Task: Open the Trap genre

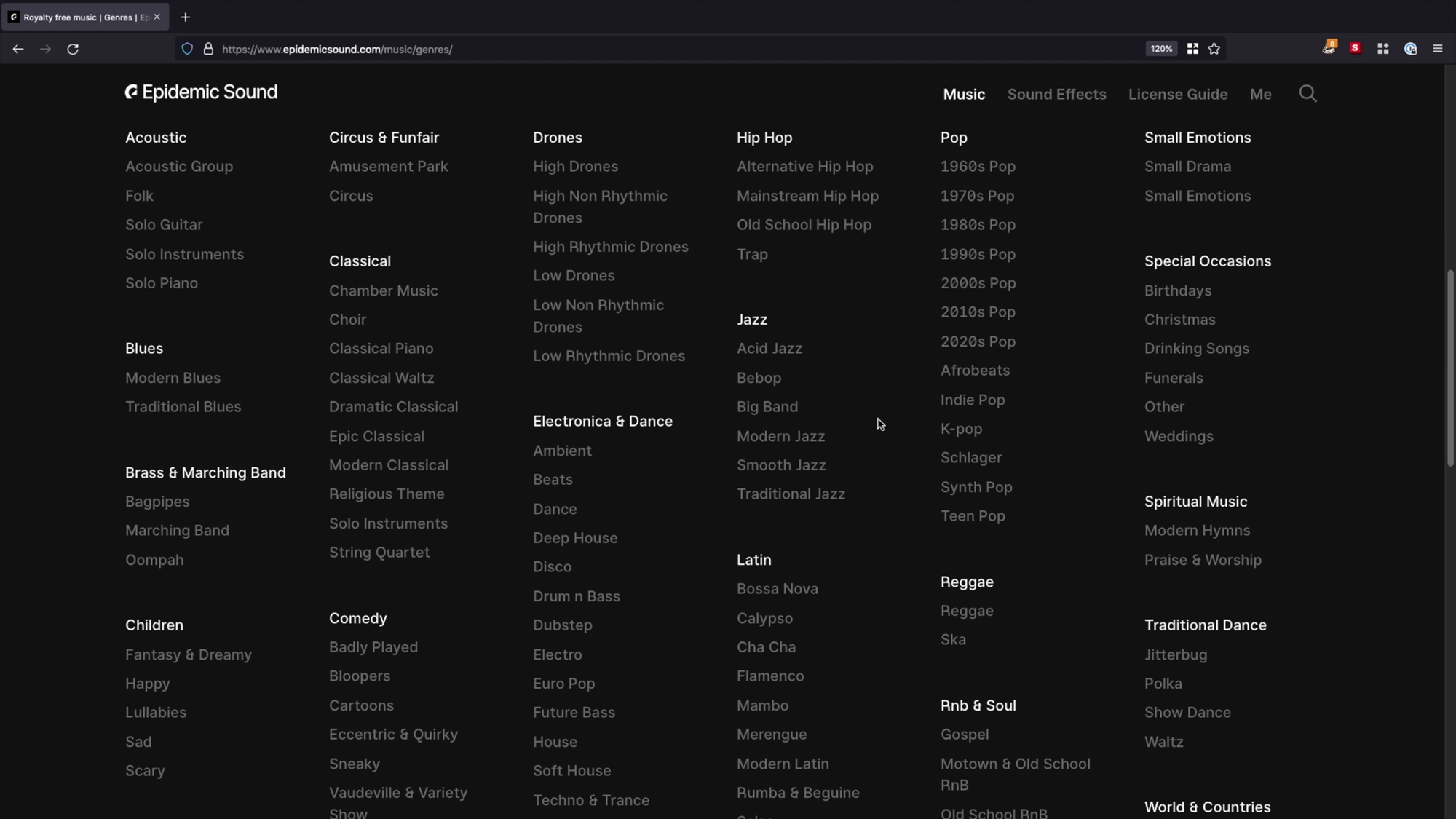Action: point(752,254)
